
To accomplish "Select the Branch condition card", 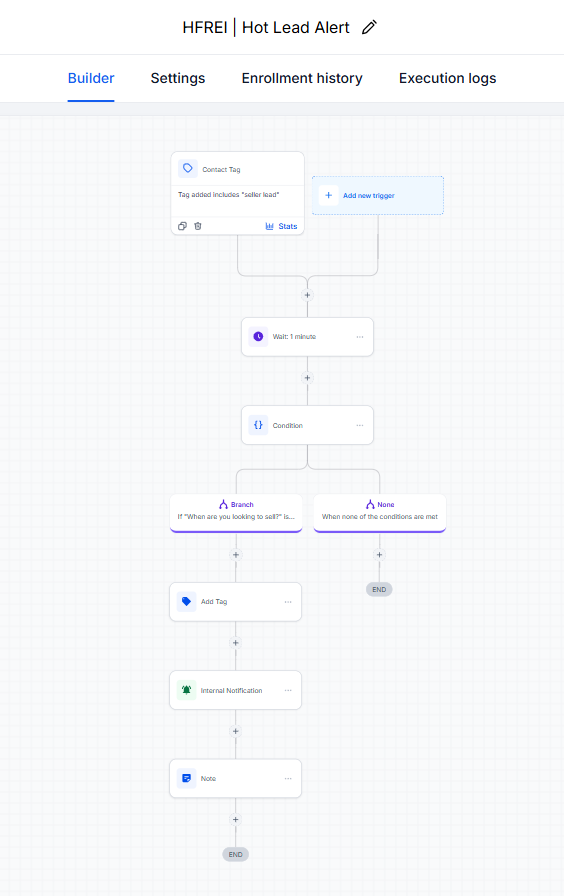I will [236, 513].
